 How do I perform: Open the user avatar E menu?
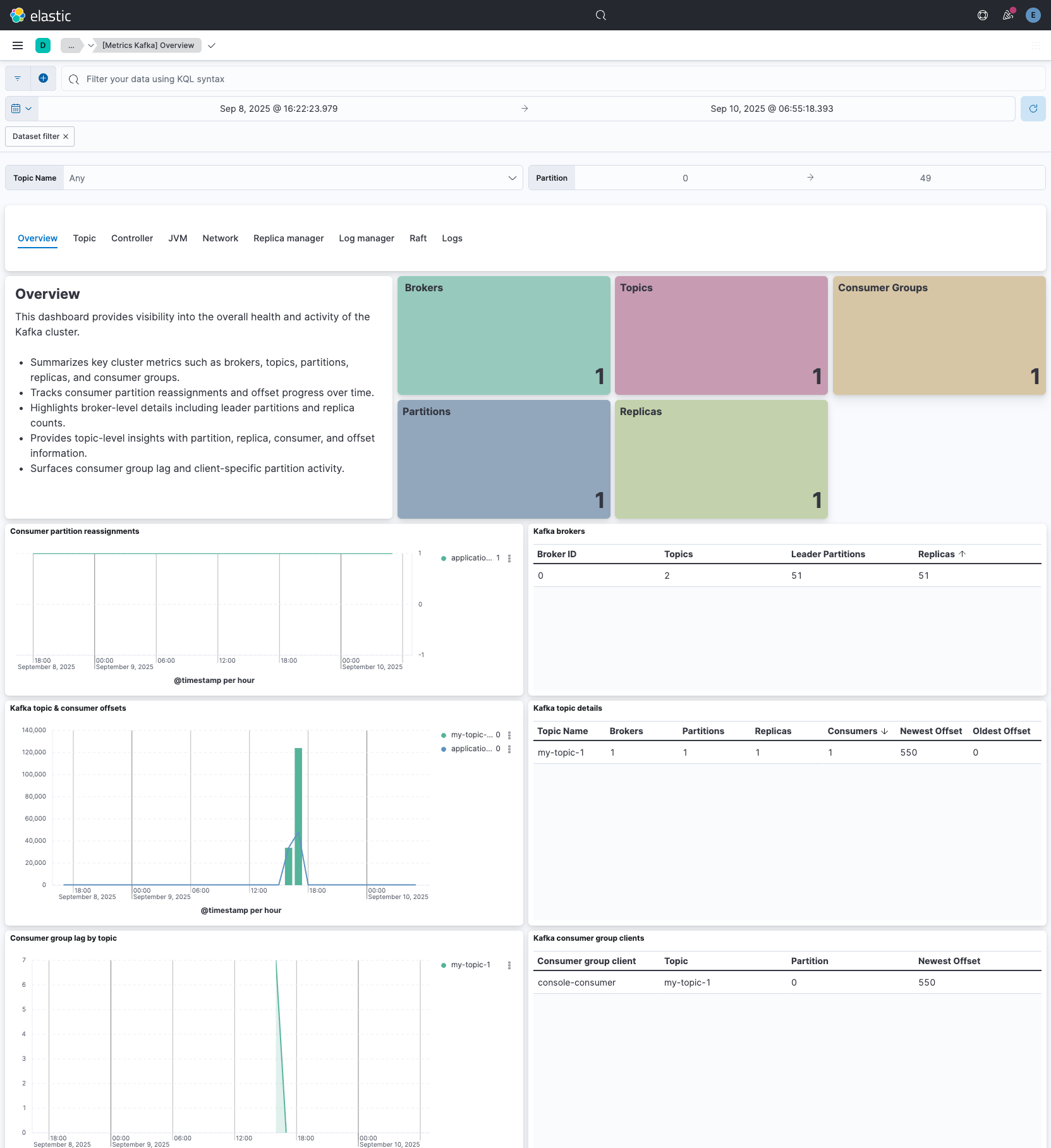[1033, 15]
